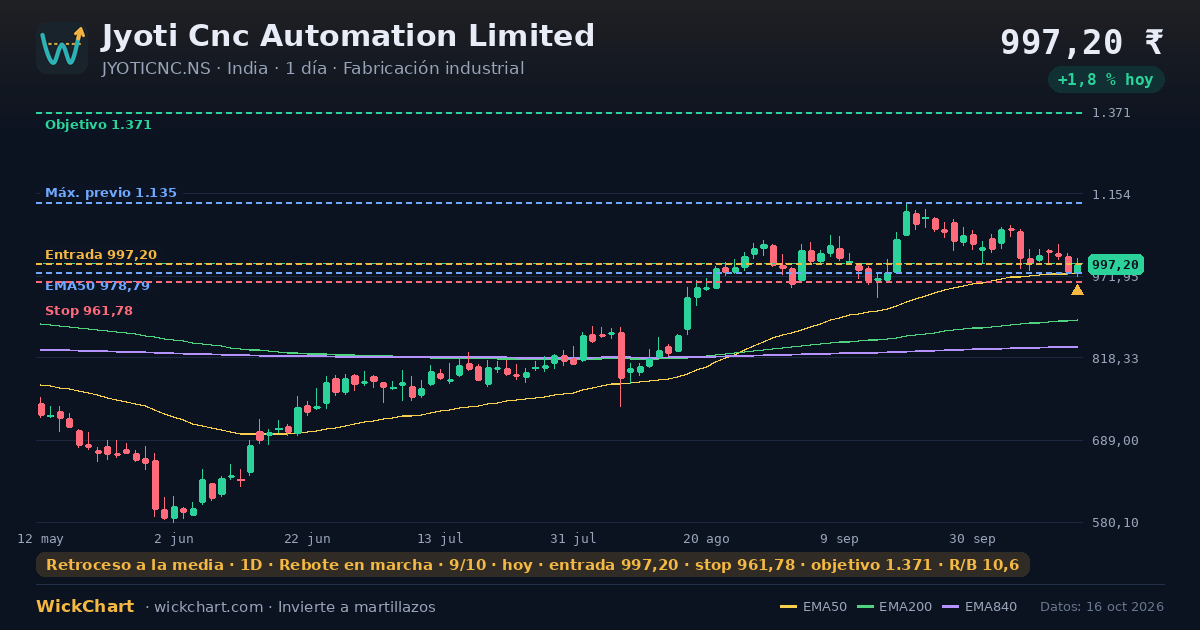Click the WickChart brand name in the footer

point(85,607)
